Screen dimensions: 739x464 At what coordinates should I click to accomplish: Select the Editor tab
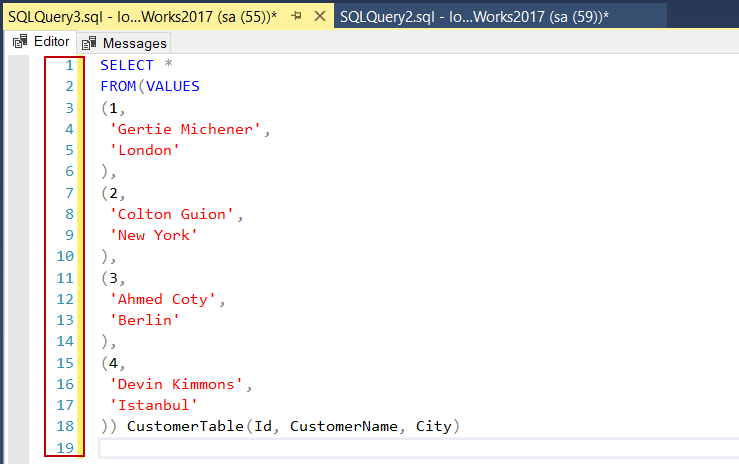(41, 42)
